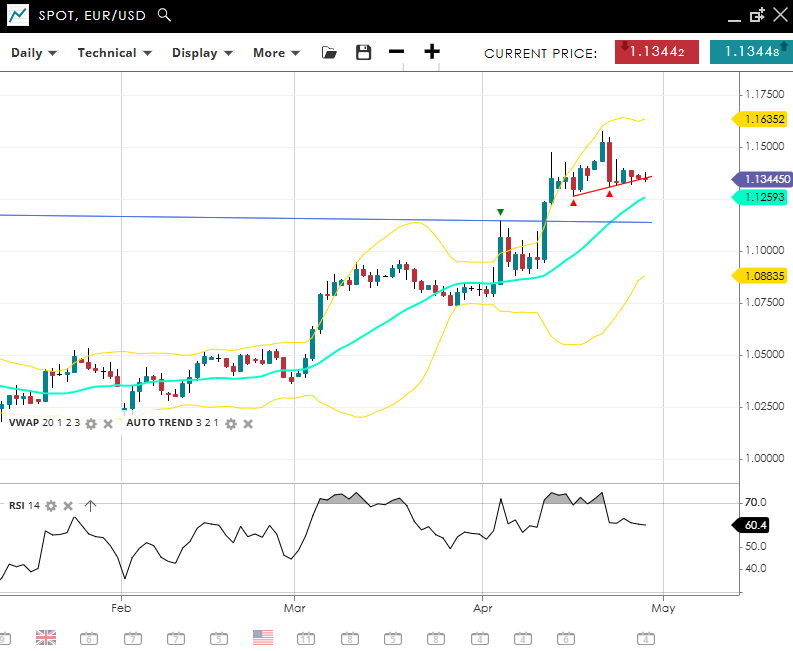The width and height of the screenshot is (793, 651).
Task: Click the US flag event marker
Action: click(263, 637)
